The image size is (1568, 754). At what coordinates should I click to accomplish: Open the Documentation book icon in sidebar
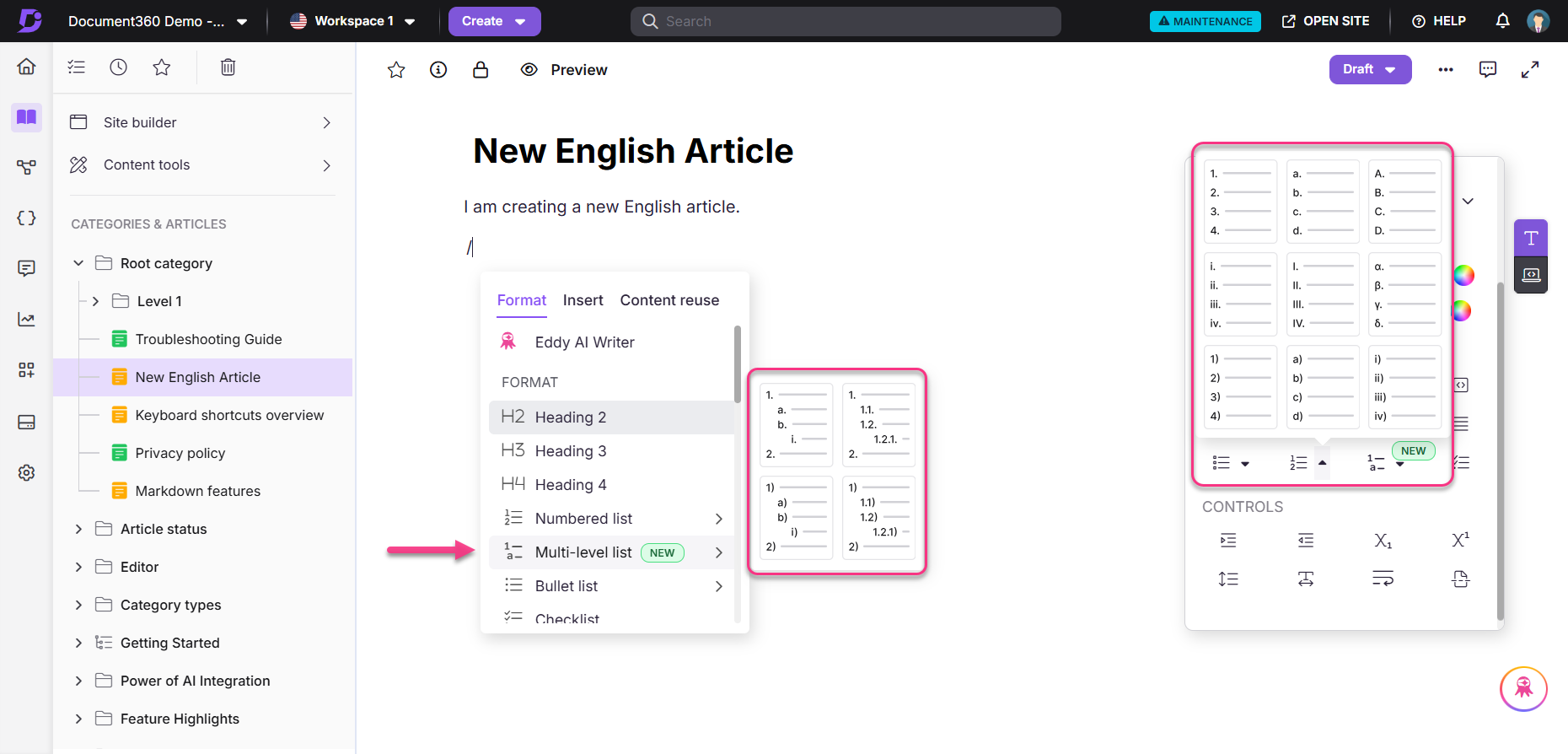pos(26,117)
